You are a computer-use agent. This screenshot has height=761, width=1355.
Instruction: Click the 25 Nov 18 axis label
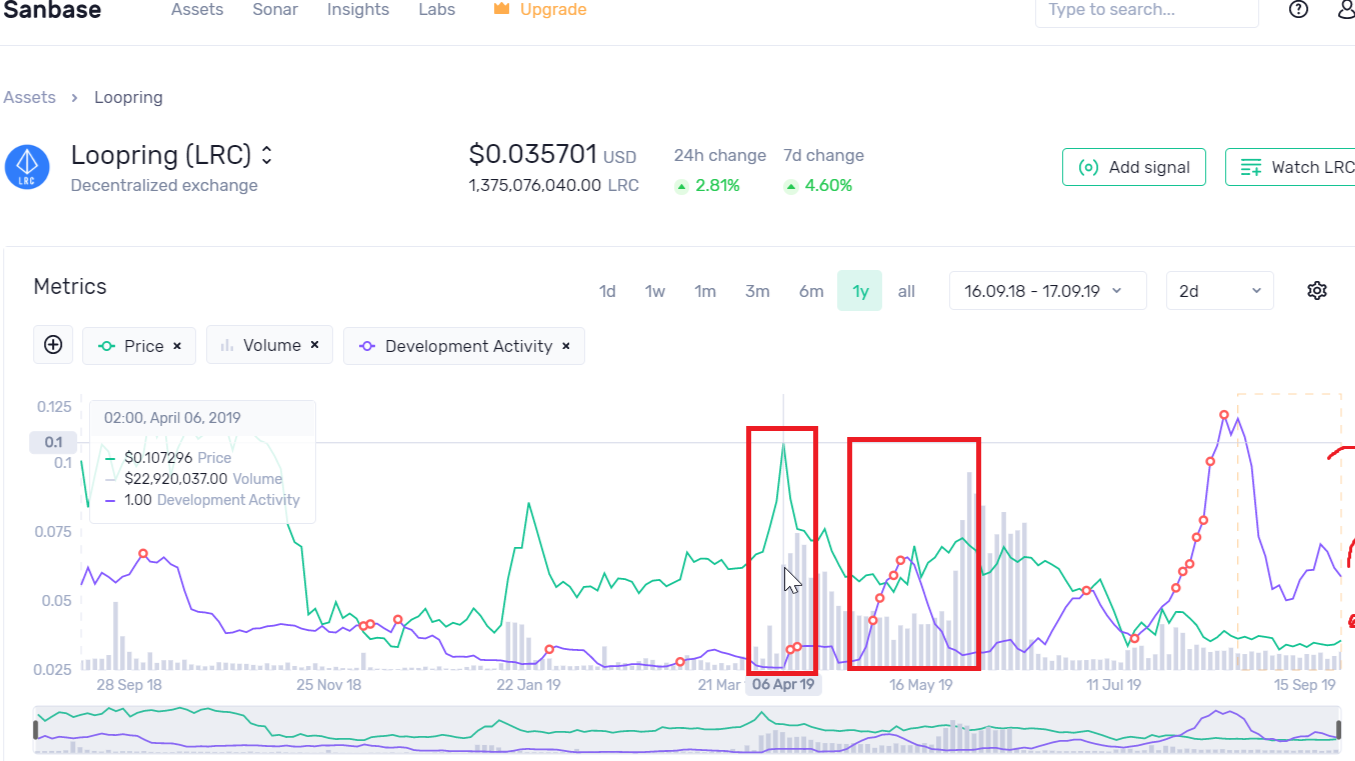(329, 685)
